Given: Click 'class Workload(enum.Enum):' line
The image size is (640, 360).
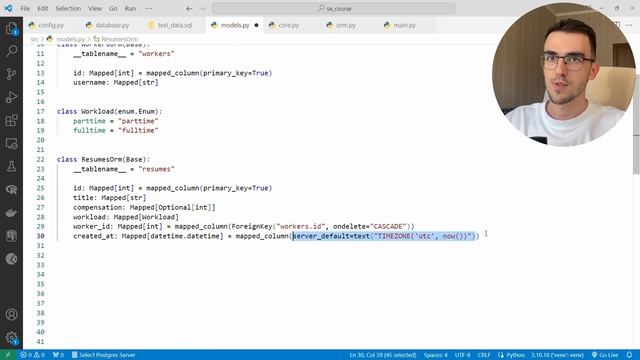Looking at the screenshot, I should [109, 111].
